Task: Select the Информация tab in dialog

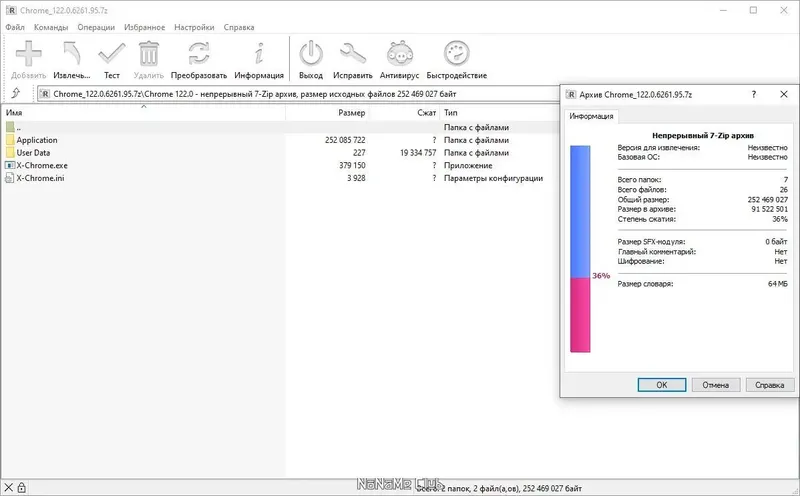Action: [591, 116]
